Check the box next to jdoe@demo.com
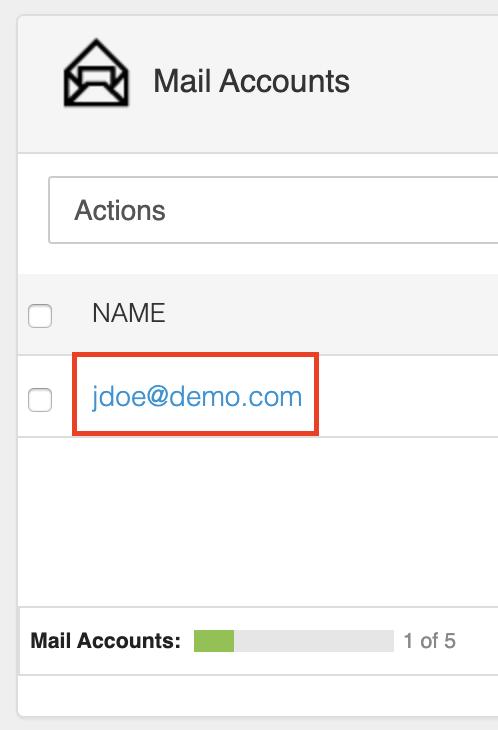 tap(40, 400)
